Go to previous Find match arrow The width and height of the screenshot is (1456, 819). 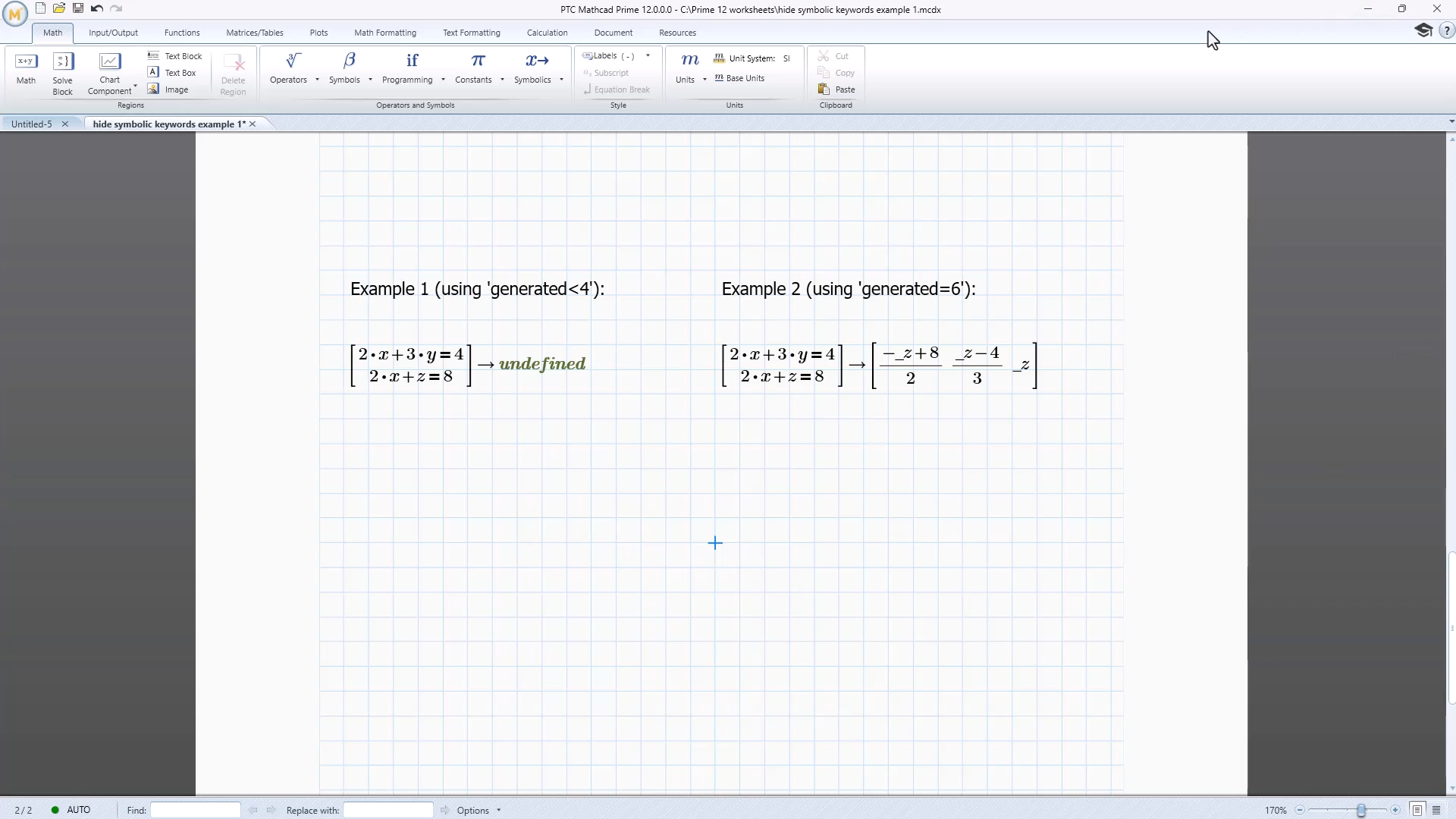(x=253, y=810)
